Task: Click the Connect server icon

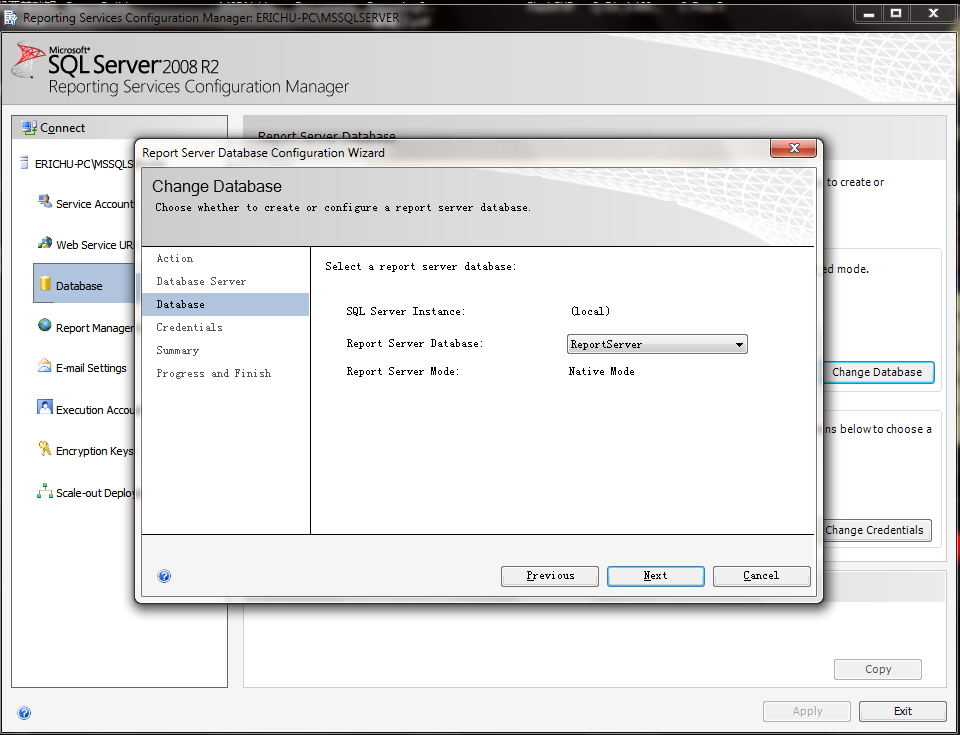Action: coord(29,127)
